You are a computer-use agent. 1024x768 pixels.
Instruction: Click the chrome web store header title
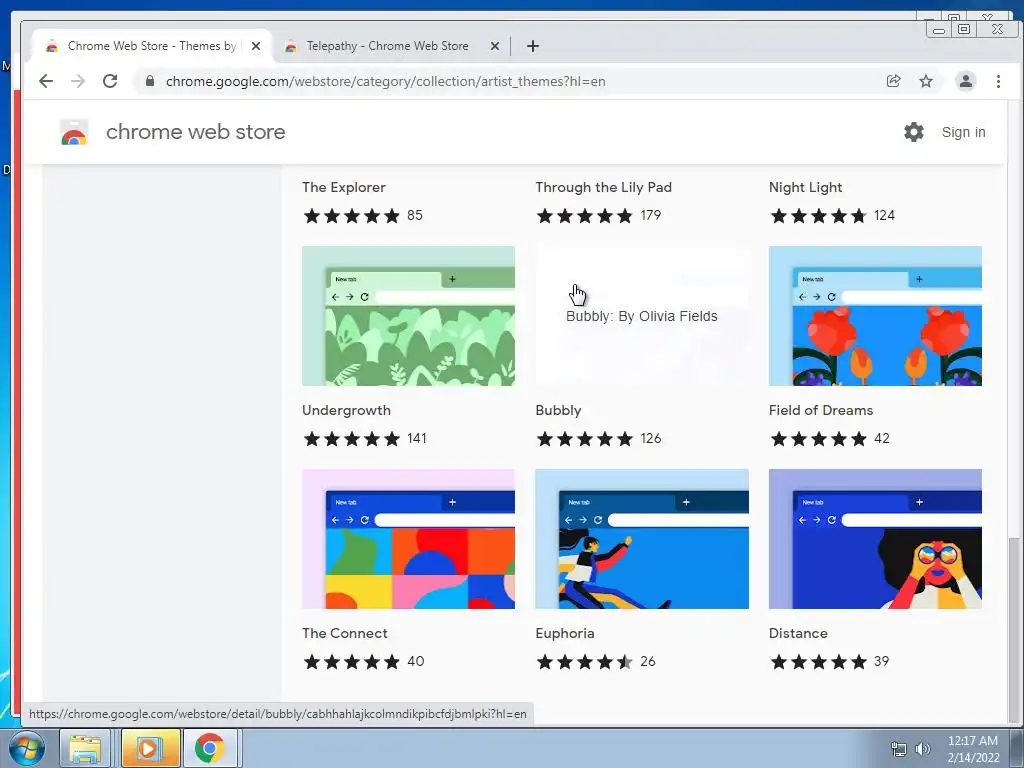[195, 132]
